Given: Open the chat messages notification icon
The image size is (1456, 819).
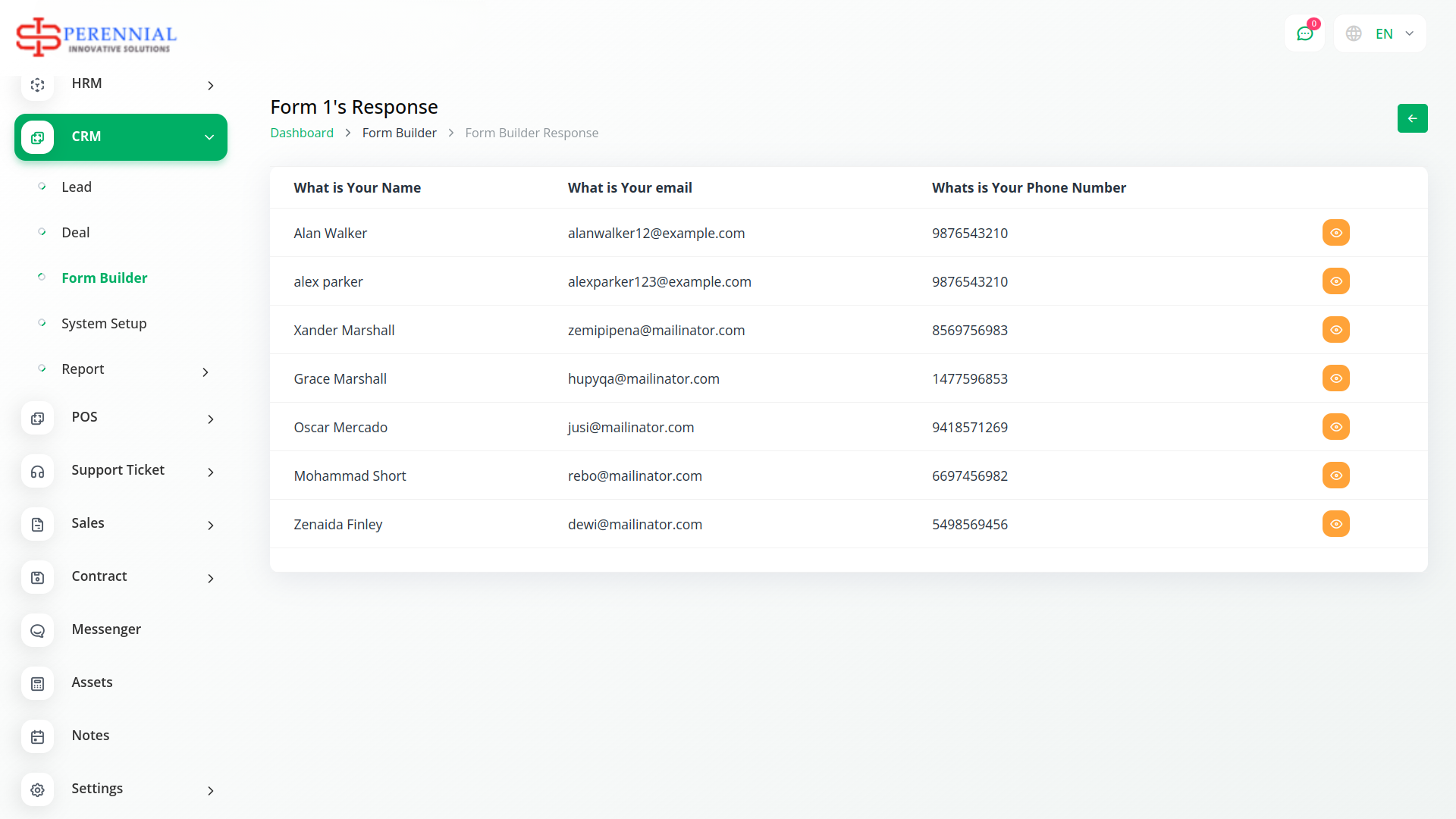Looking at the screenshot, I should click(x=1304, y=33).
